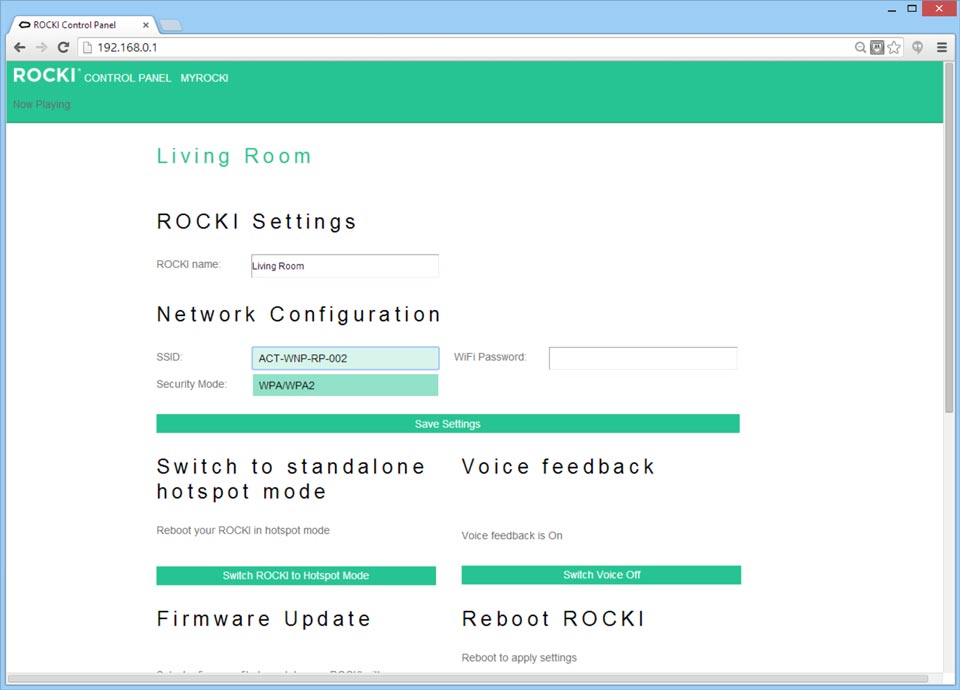Click the SSID label
The width and height of the screenshot is (960, 690).
pyautogui.click(x=170, y=357)
